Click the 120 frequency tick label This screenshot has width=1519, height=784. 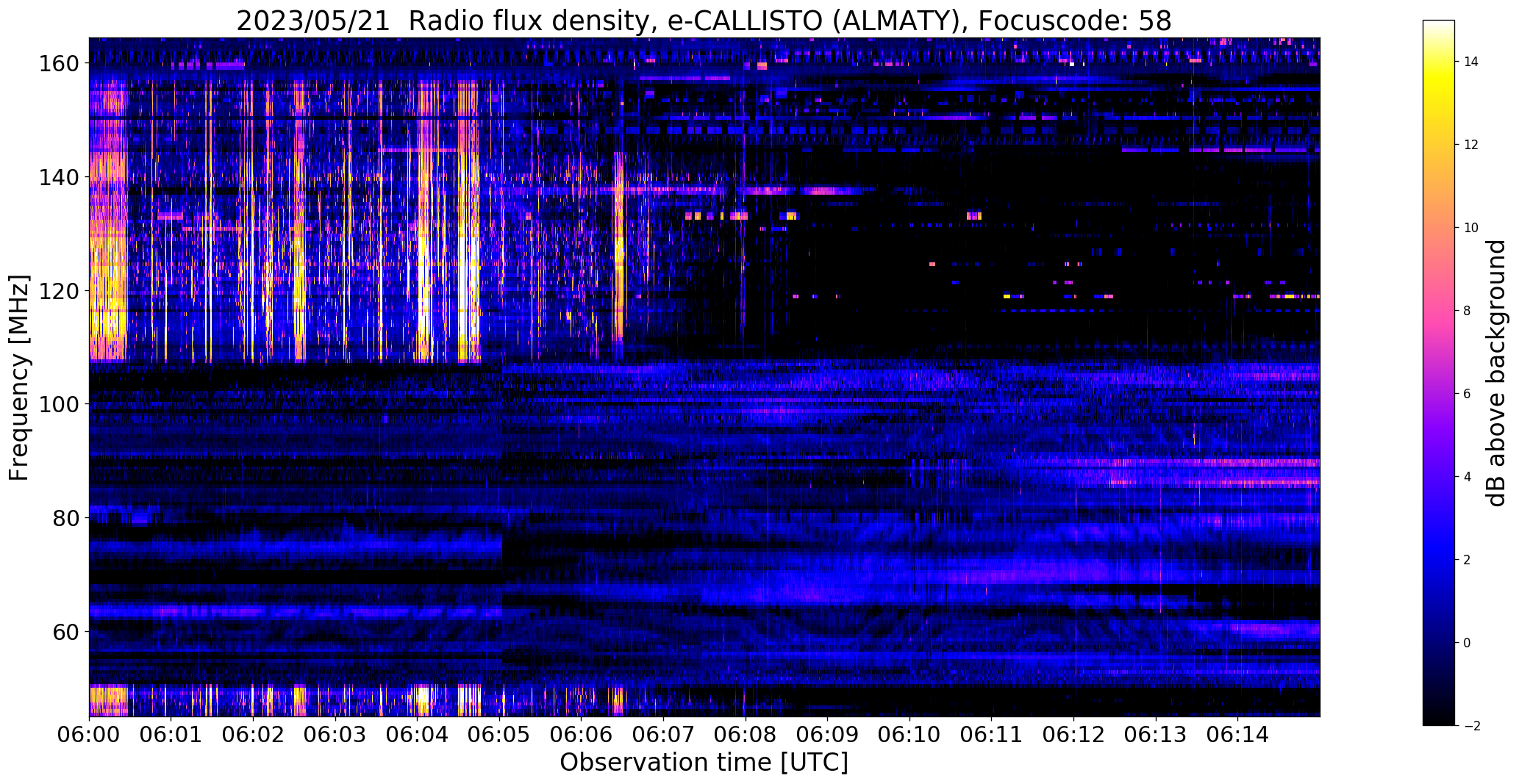pyautogui.click(x=58, y=291)
